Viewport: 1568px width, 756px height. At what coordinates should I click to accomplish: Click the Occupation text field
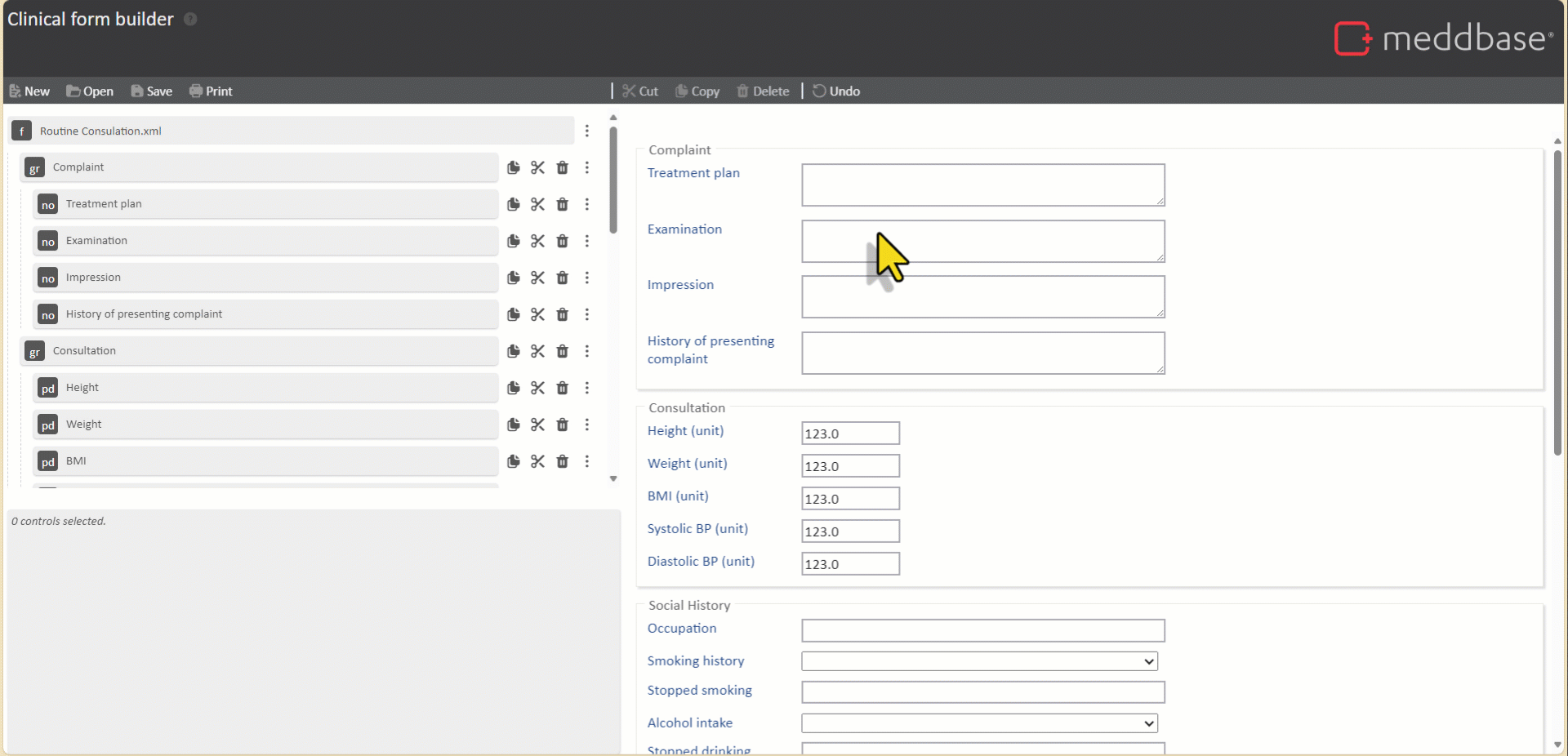(x=982, y=630)
